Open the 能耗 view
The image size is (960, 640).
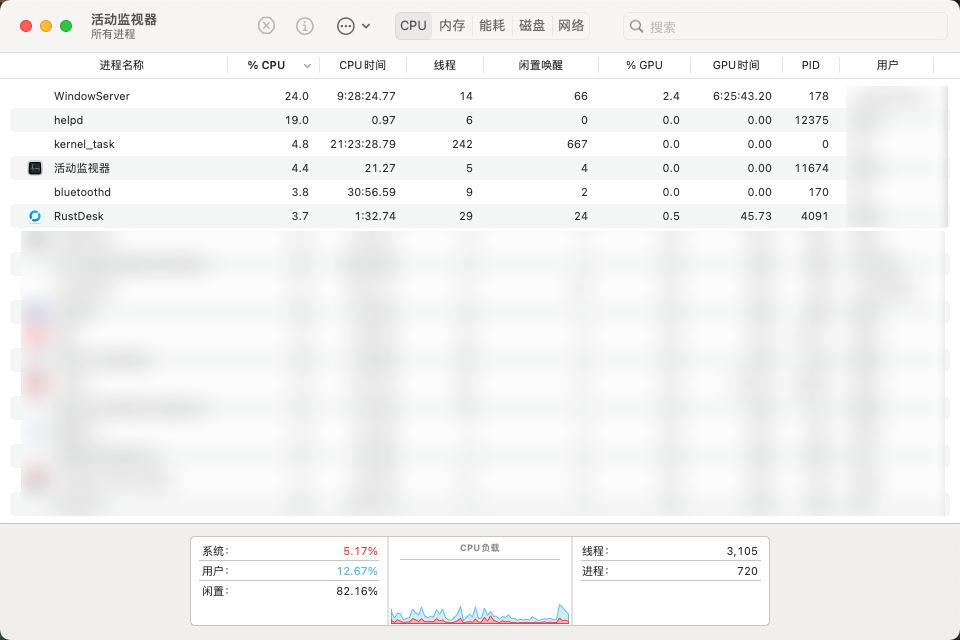click(x=492, y=25)
